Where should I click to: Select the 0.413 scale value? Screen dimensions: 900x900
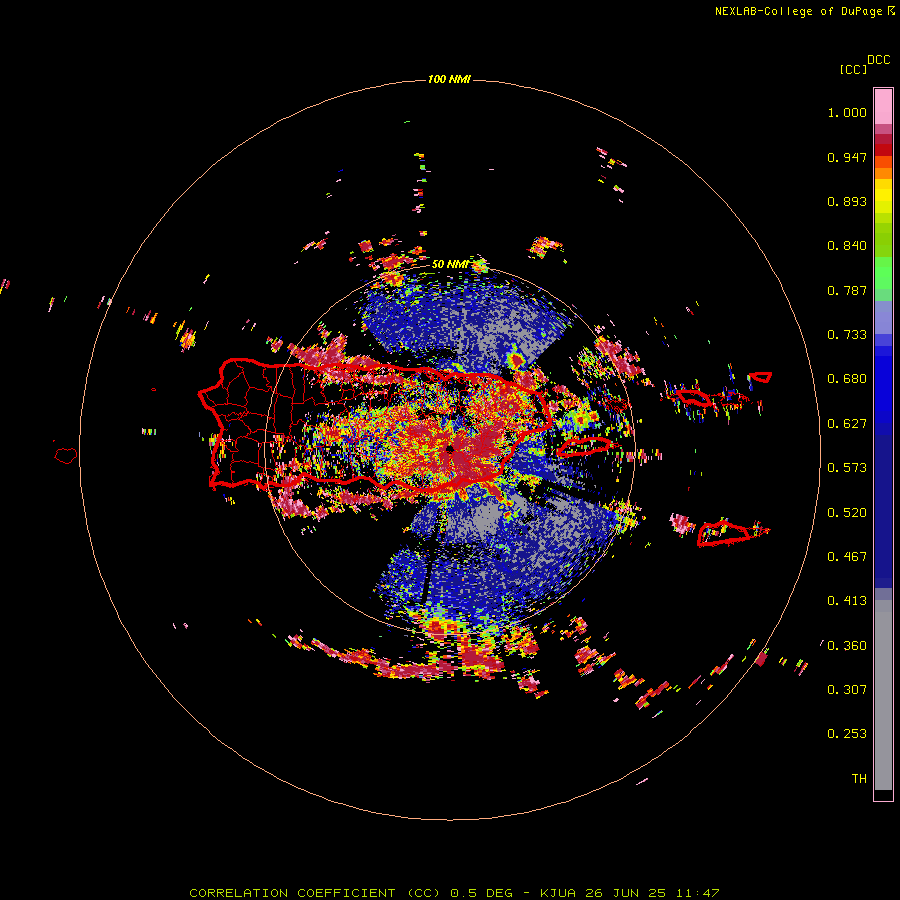847,601
